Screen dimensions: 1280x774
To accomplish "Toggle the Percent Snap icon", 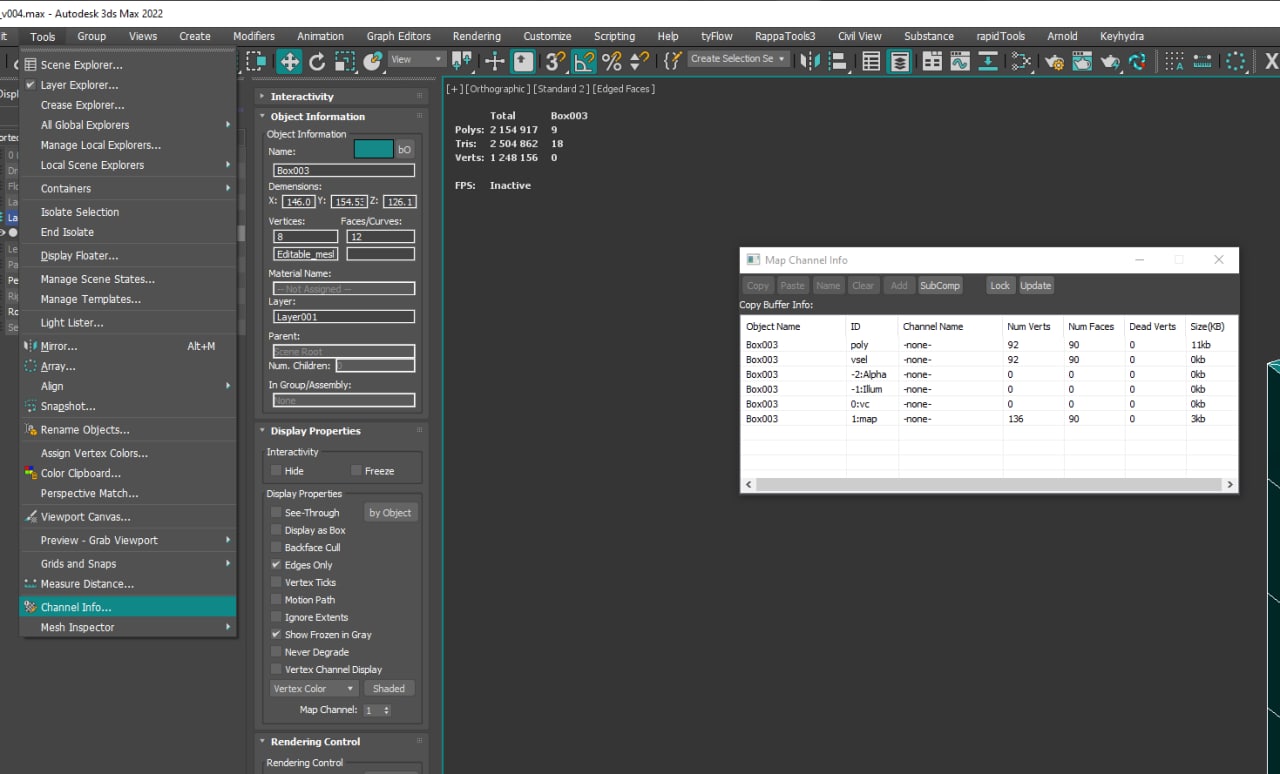I will [x=611, y=61].
